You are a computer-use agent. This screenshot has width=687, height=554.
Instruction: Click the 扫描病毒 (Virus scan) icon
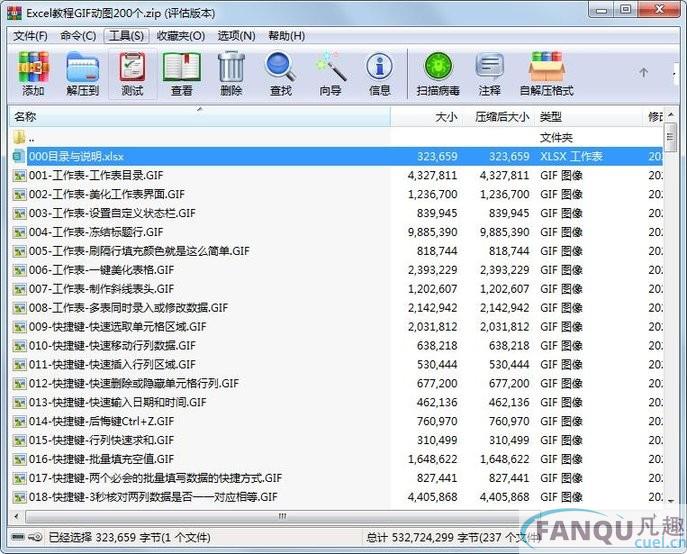438,67
